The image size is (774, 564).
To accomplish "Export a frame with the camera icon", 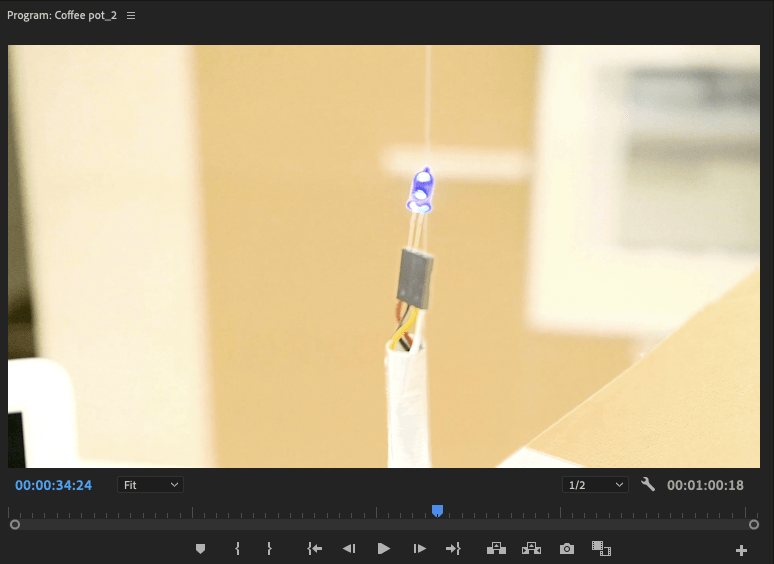I will point(567,549).
